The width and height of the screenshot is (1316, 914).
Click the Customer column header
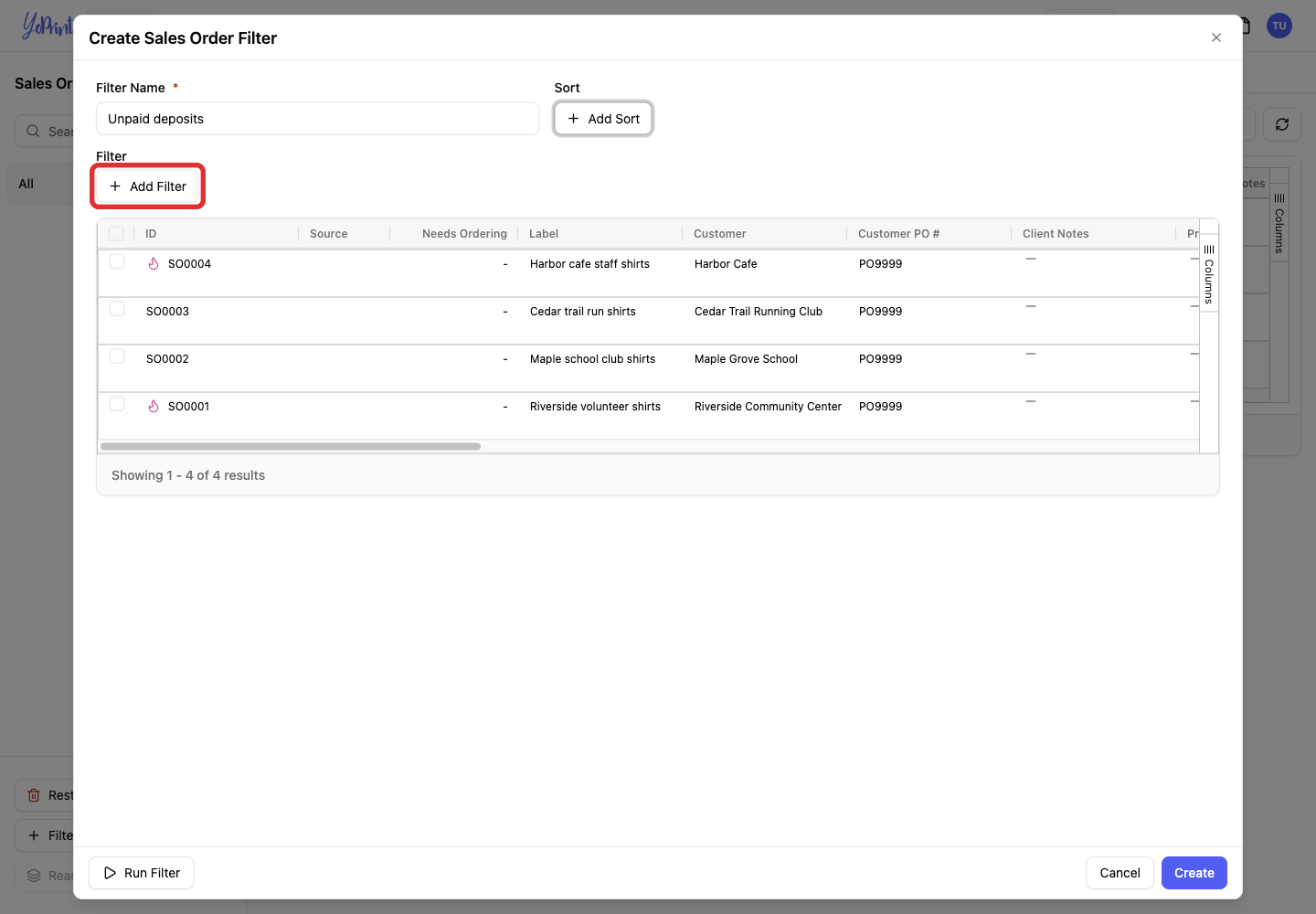point(720,234)
